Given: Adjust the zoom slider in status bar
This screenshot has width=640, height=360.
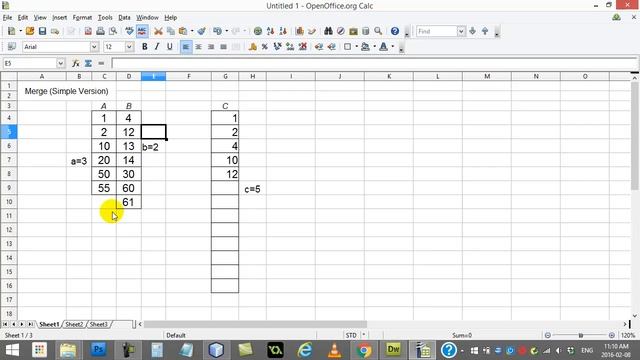Looking at the screenshot, I should [x=580, y=335].
